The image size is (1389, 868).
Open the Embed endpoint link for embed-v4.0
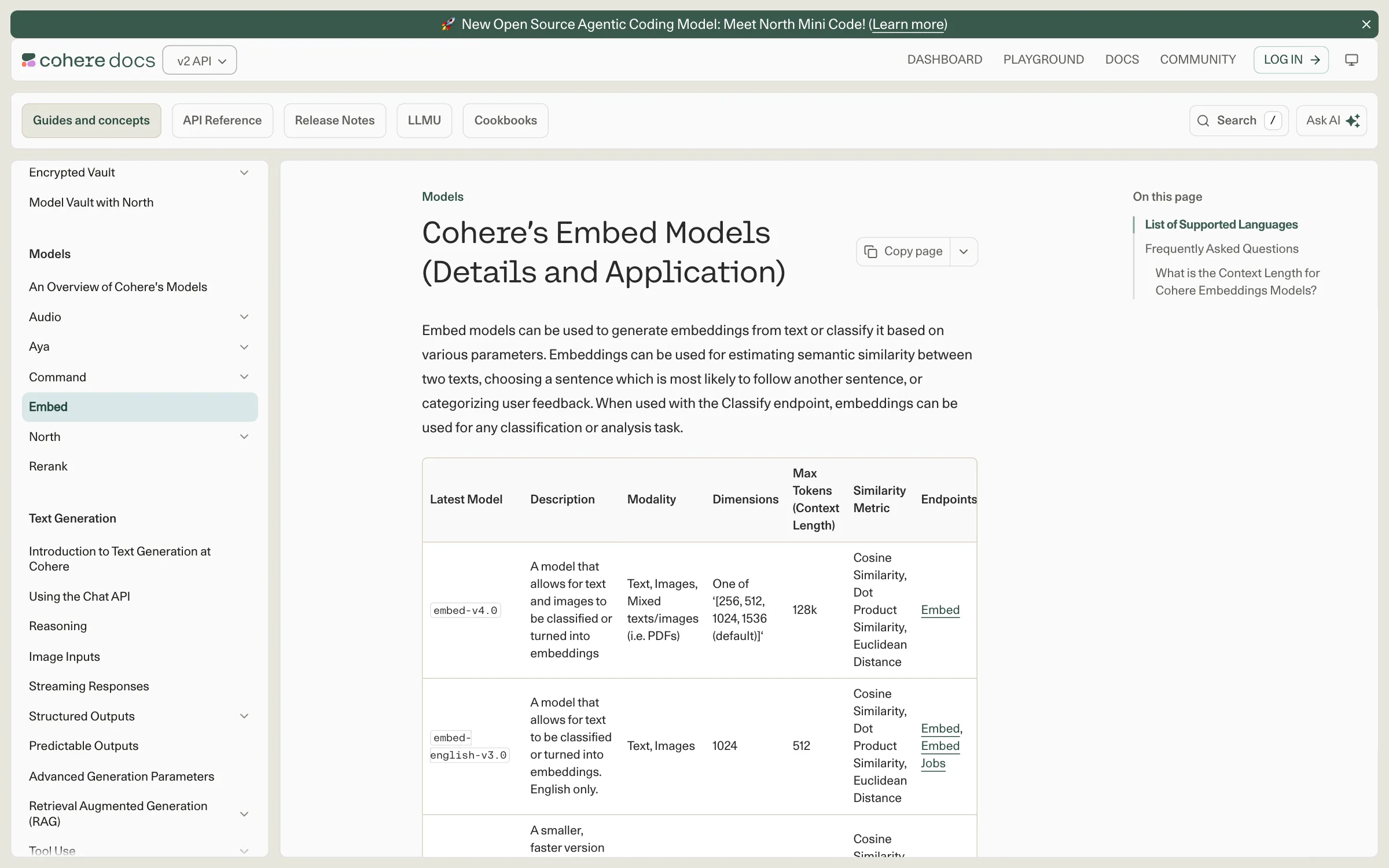point(940,610)
